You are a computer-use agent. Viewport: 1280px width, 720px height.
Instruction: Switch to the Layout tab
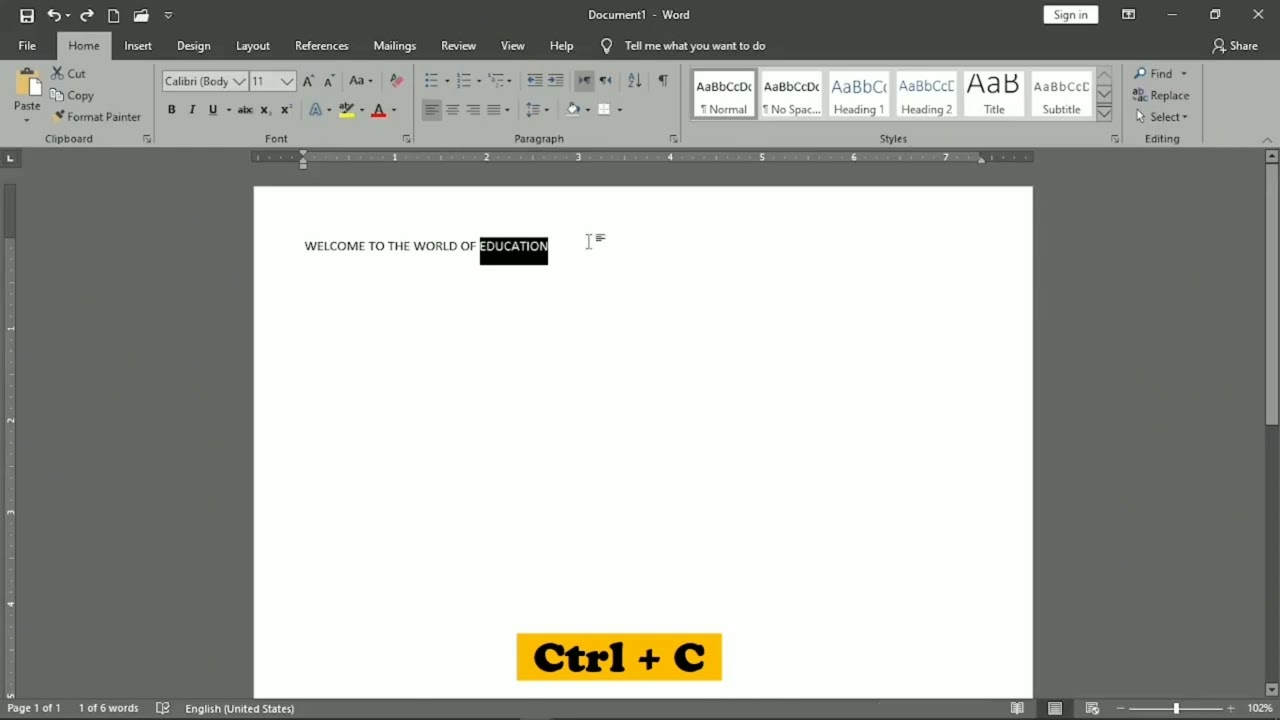(253, 46)
